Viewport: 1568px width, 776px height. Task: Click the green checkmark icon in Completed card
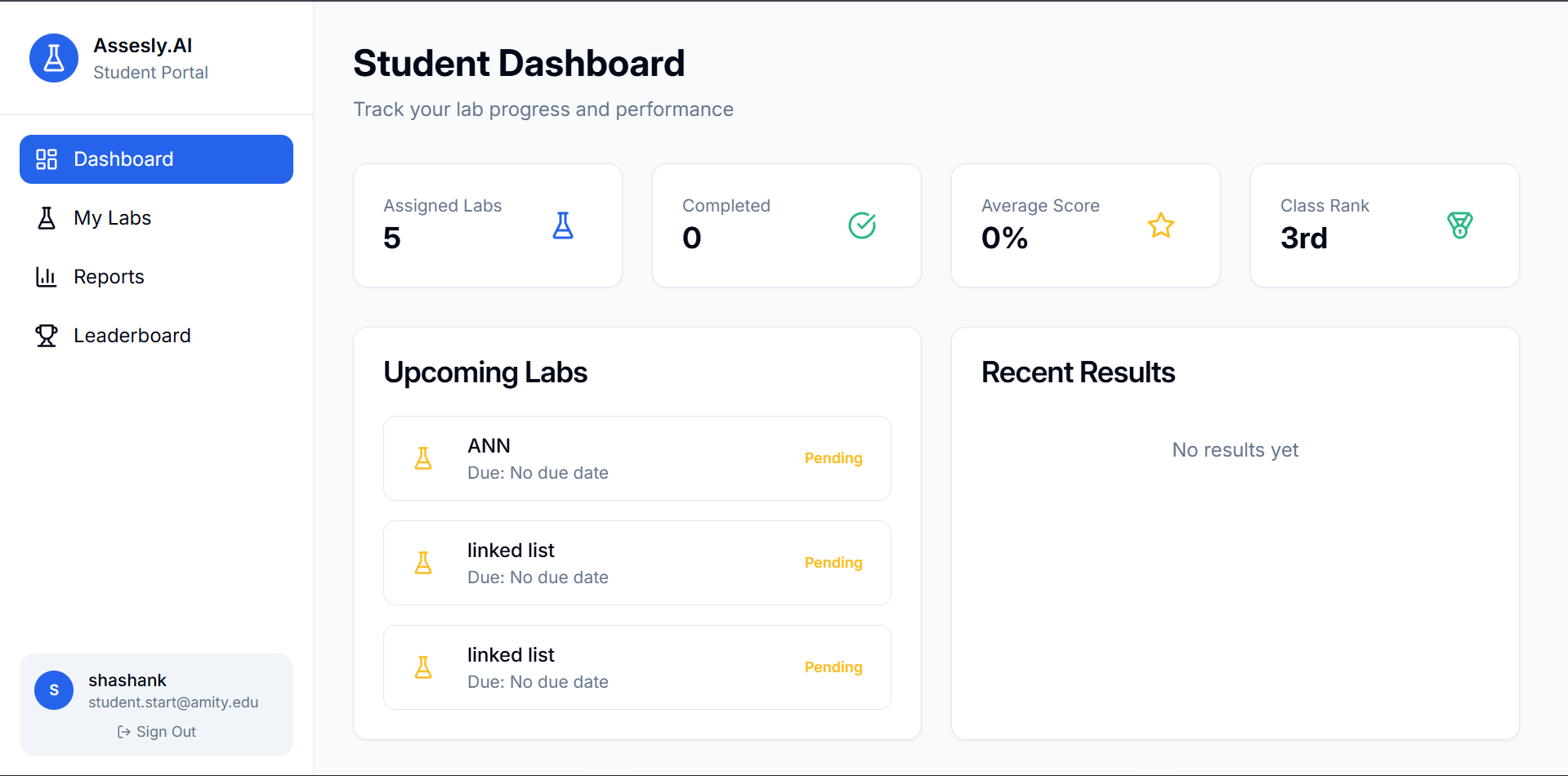(x=862, y=225)
